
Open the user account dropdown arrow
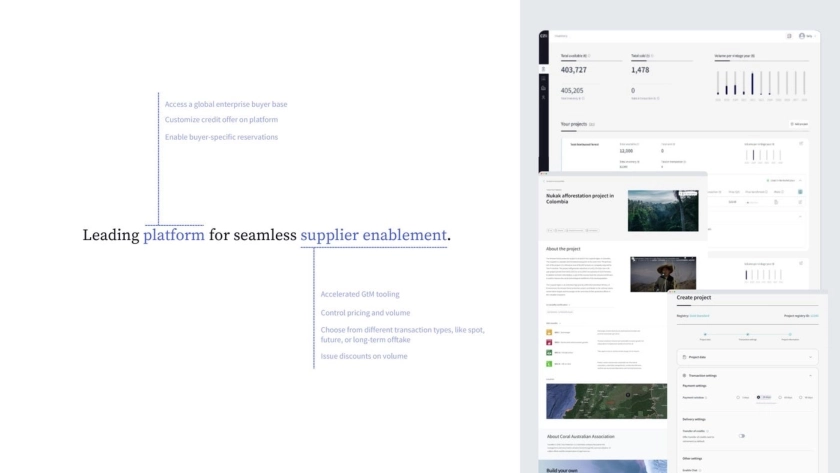click(x=814, y=36)
